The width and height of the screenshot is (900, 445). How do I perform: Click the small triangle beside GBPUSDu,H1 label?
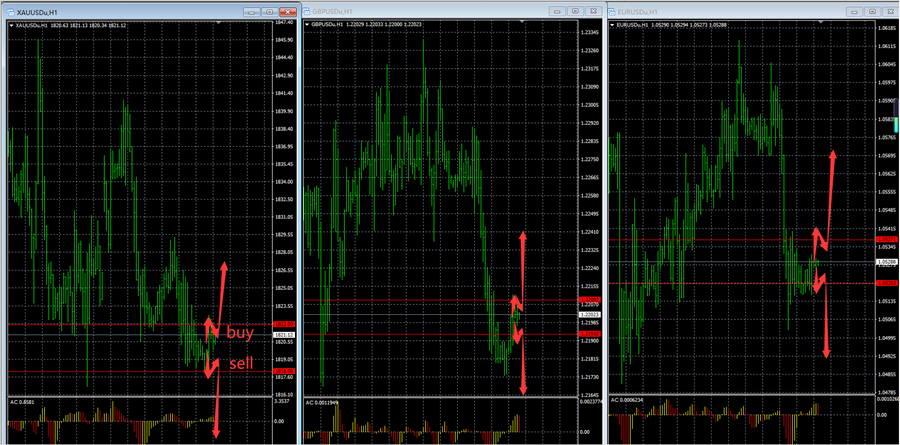pos(307,23)
